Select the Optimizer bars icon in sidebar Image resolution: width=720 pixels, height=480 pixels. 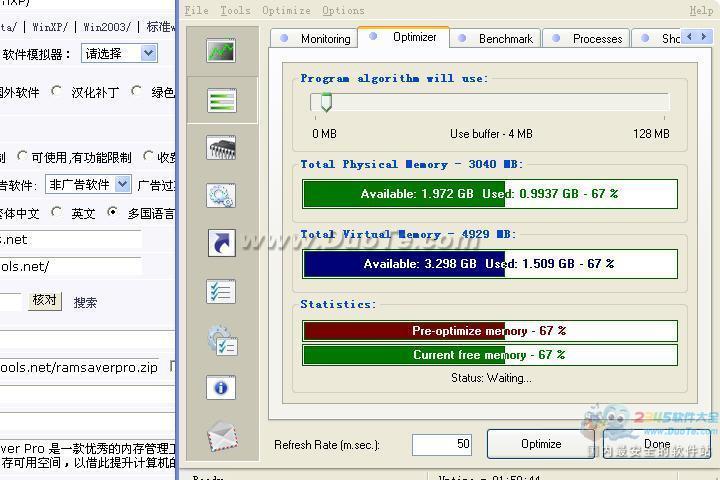coord(221,100)
